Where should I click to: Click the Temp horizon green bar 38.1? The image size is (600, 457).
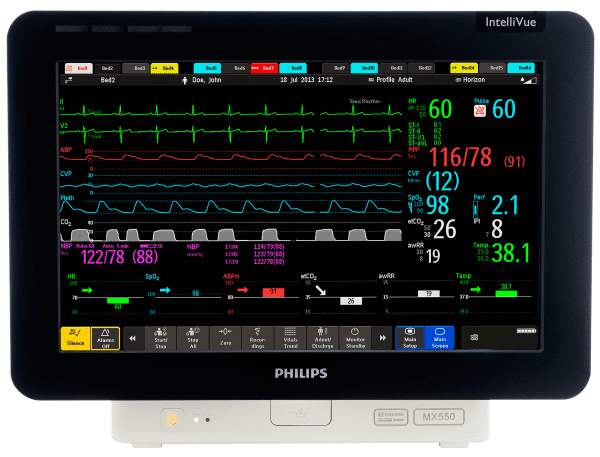pos(506,294)
